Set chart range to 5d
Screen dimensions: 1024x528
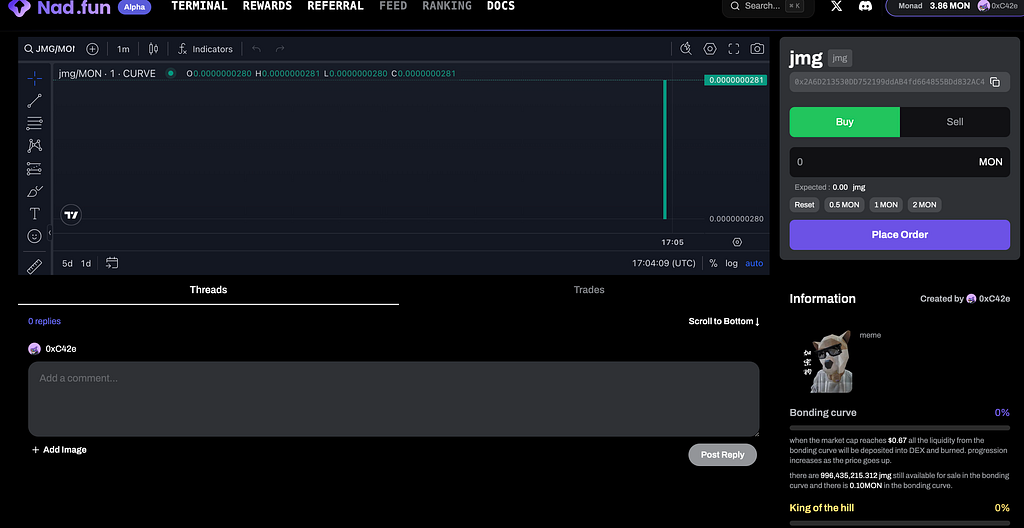67,263
